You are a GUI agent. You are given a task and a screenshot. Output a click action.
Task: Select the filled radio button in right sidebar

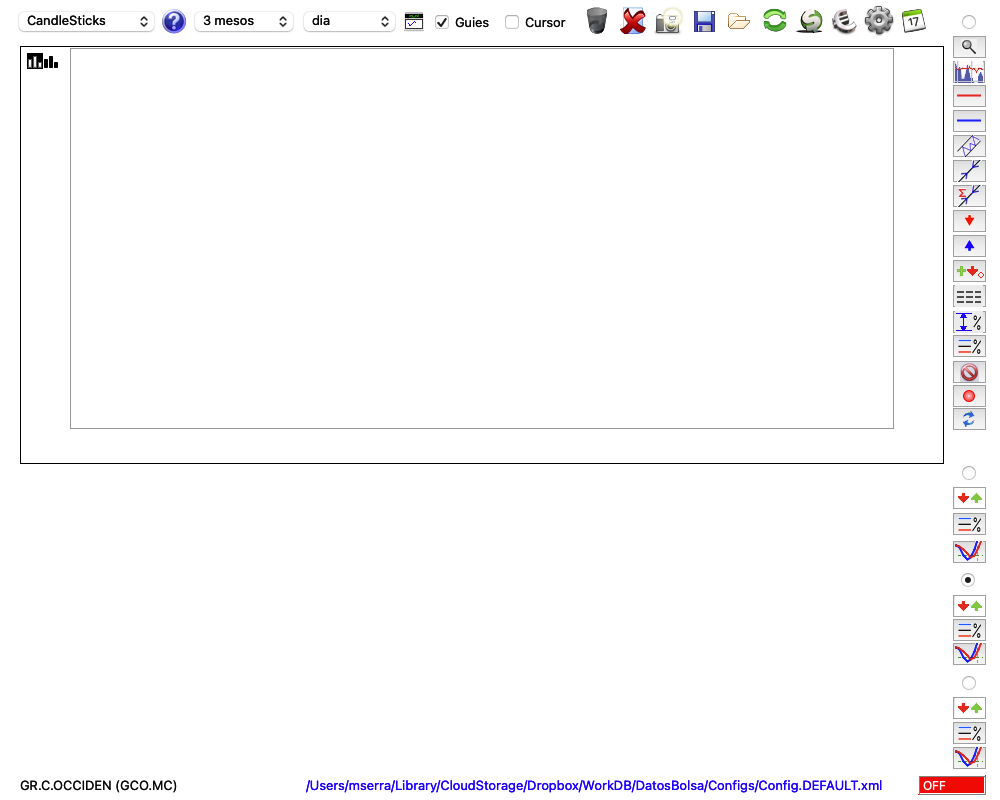[x=968, y=580]
